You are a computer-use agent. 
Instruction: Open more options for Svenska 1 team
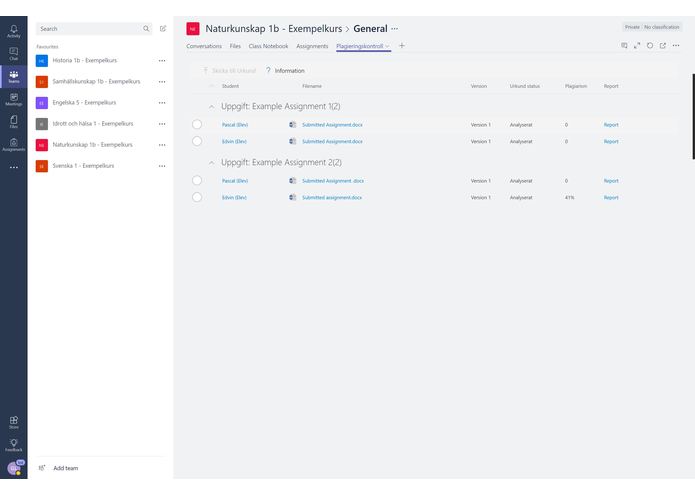tap(162, 166)
